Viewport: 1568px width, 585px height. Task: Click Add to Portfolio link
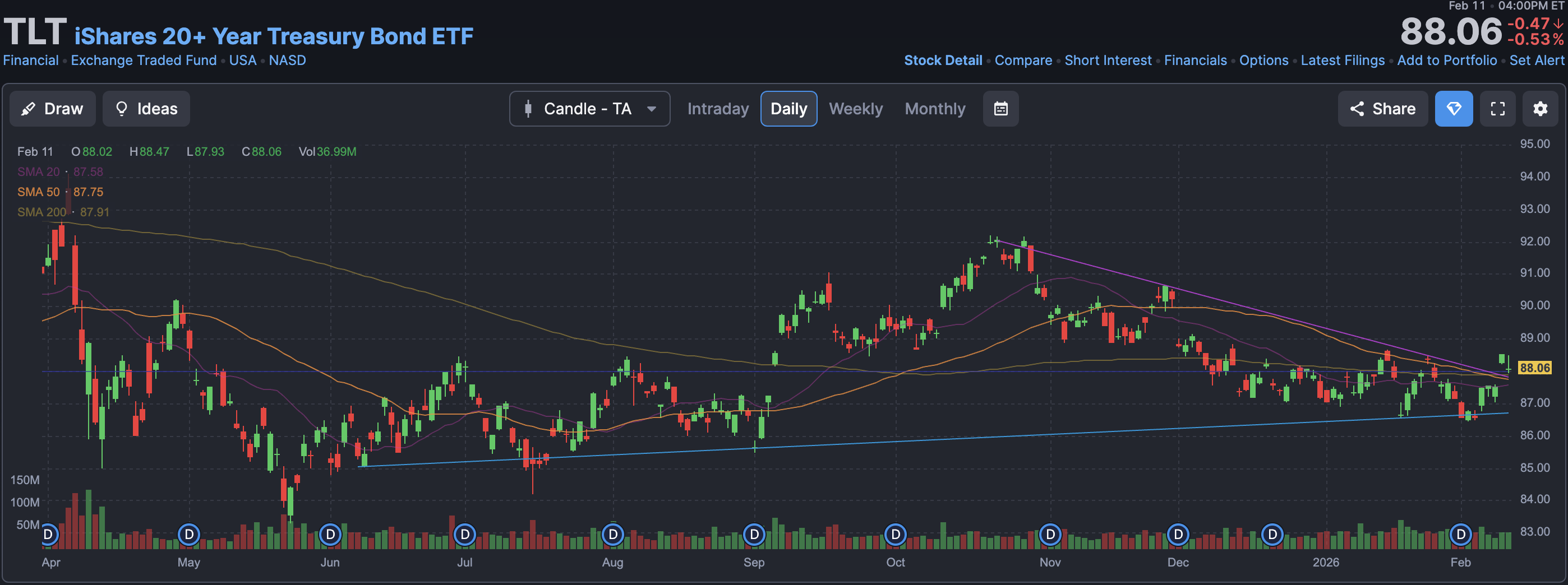coord(1447,61)
